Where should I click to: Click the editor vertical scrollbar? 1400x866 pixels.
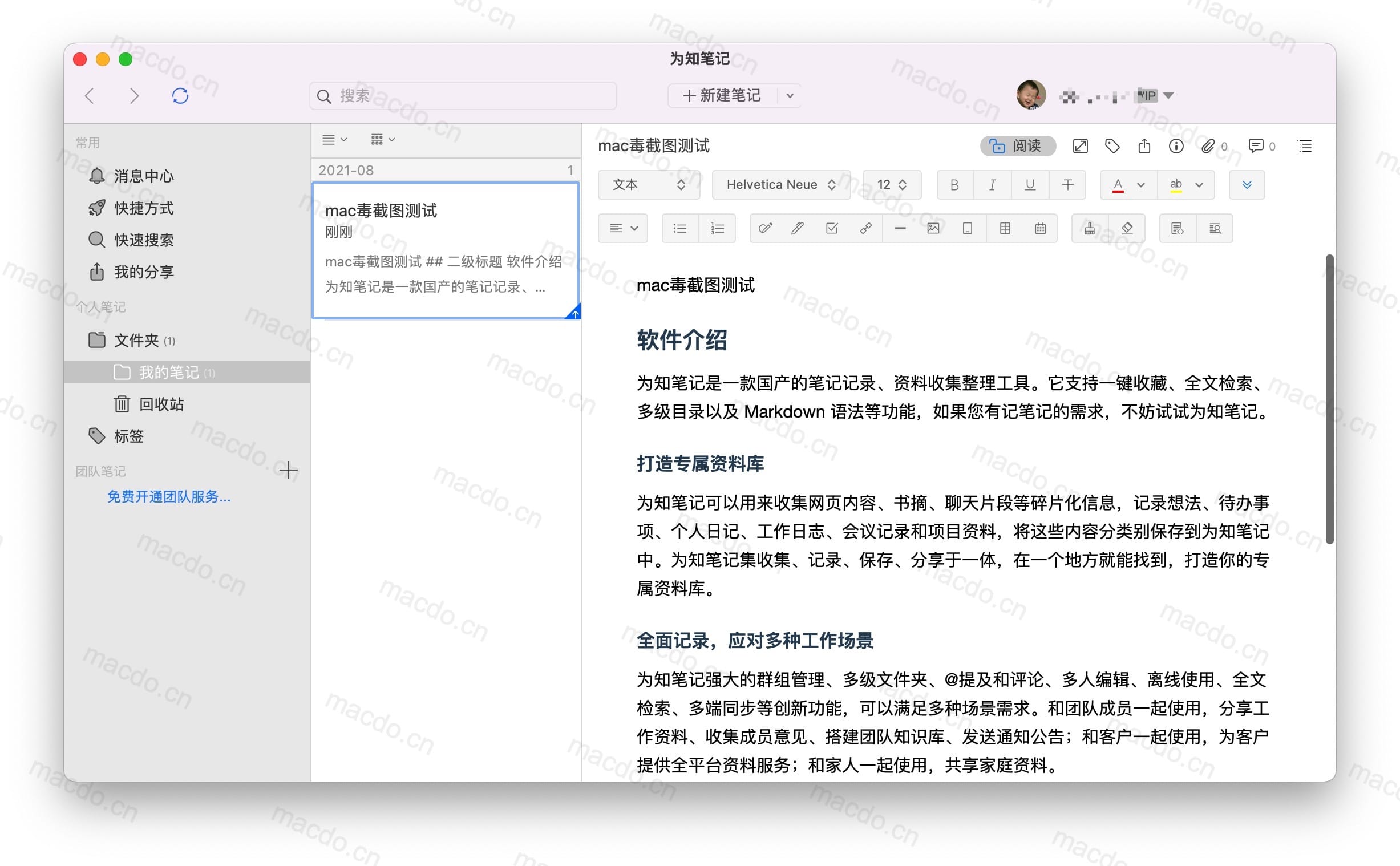[x=1330, y=399]
